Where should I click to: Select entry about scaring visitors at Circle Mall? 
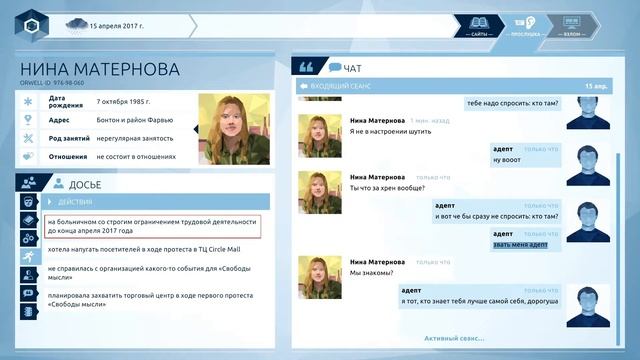pos(144,249)
